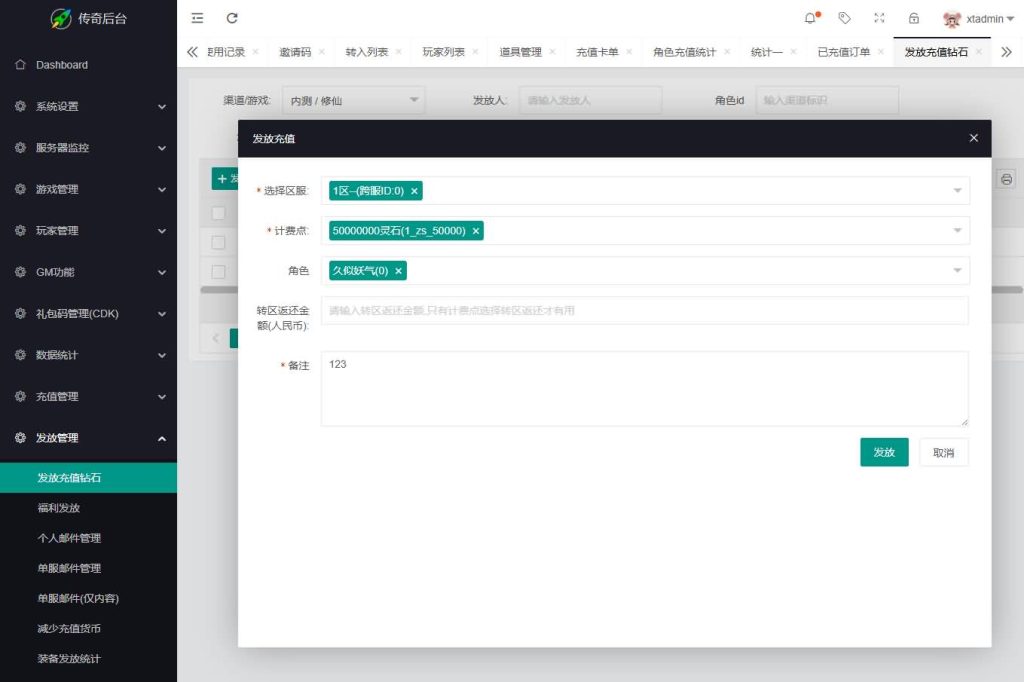Click the 发放 confirm button
The width and height of the screenshot is (1024, 682).
[883, 452]
